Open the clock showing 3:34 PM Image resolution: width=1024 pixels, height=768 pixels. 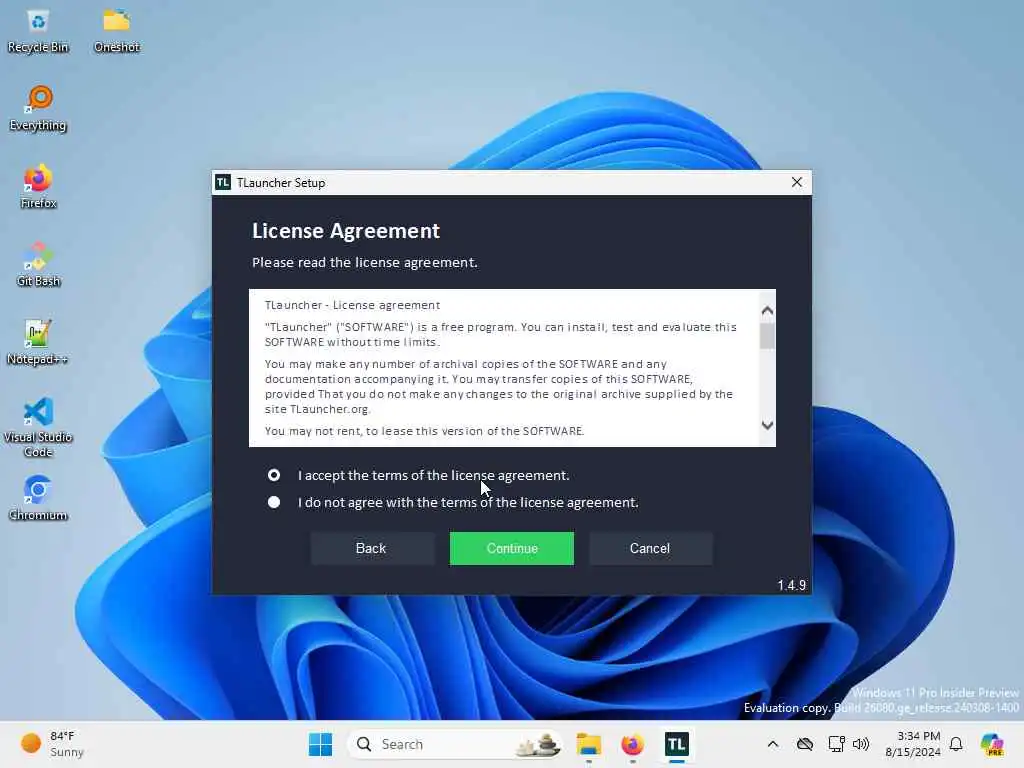click(x=912, y=744)
